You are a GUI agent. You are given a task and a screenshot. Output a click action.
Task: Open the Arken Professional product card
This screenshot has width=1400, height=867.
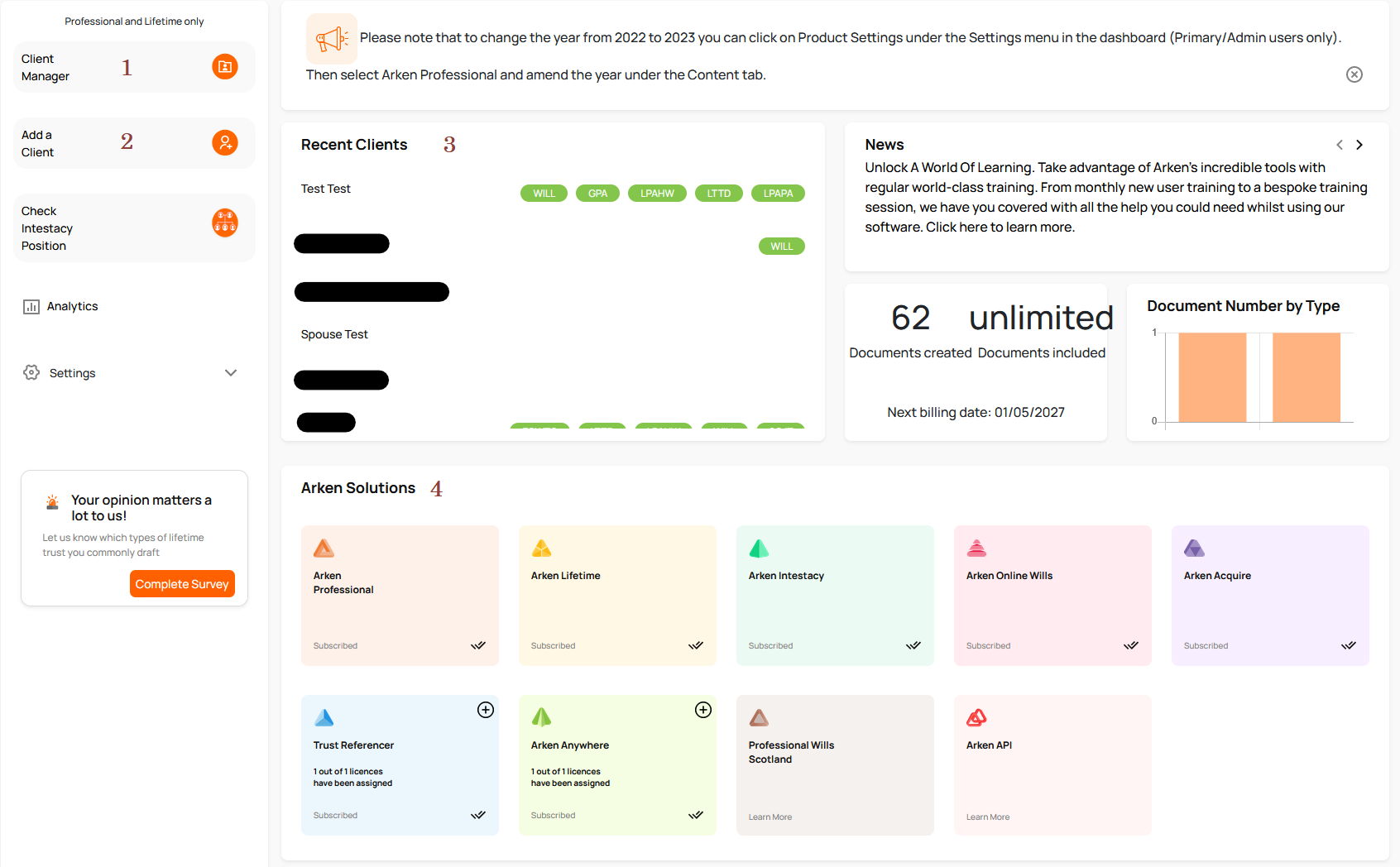pyautogui.click(x=400, y=596)
